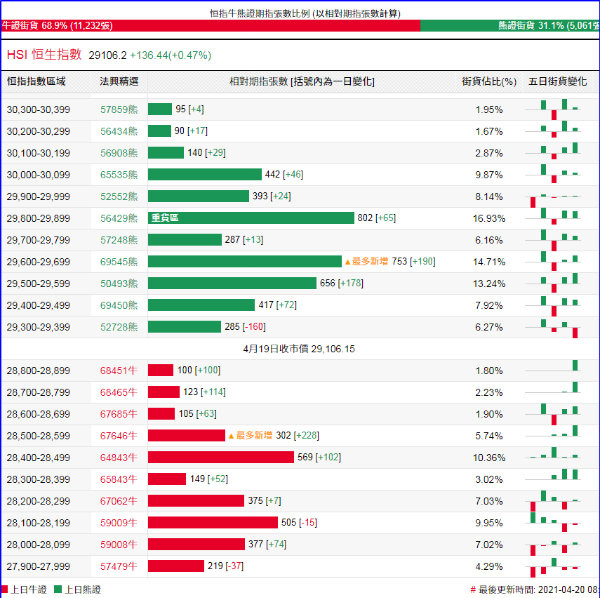Click the 10.36% share value
The height and width of the screenshot is (598, 600).
489,458
